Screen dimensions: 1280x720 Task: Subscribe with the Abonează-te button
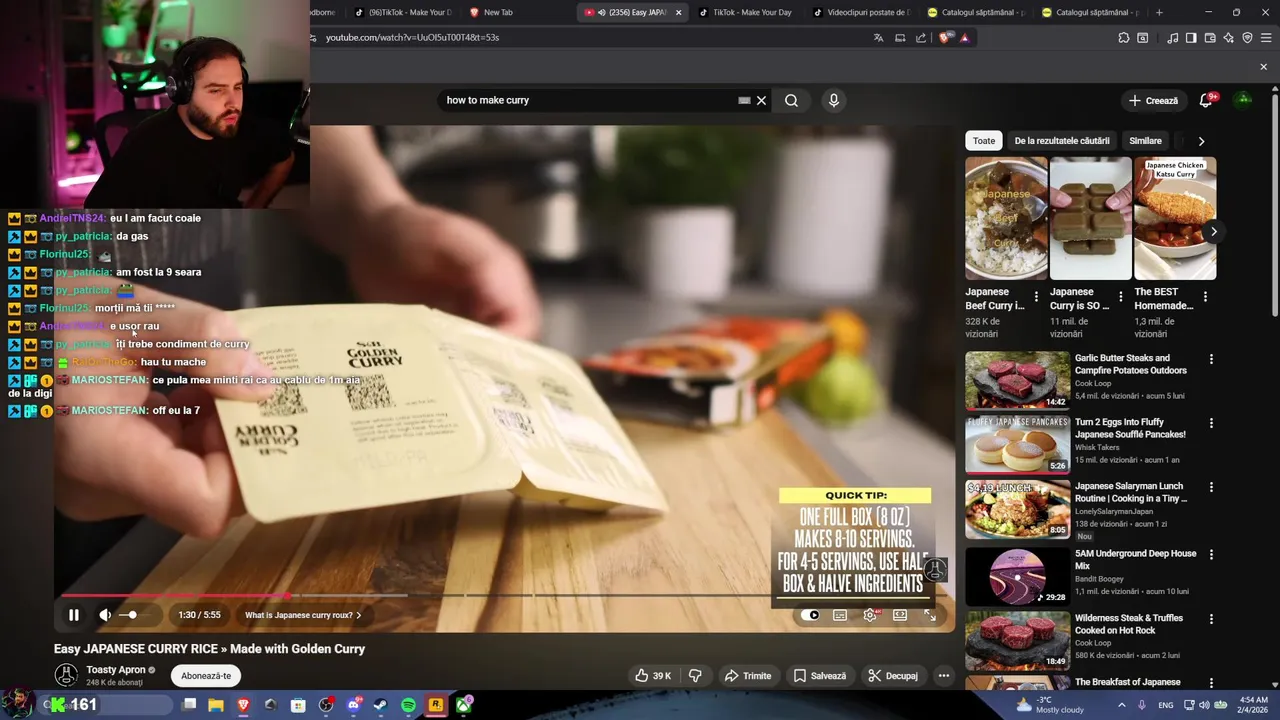pos(206,676)
